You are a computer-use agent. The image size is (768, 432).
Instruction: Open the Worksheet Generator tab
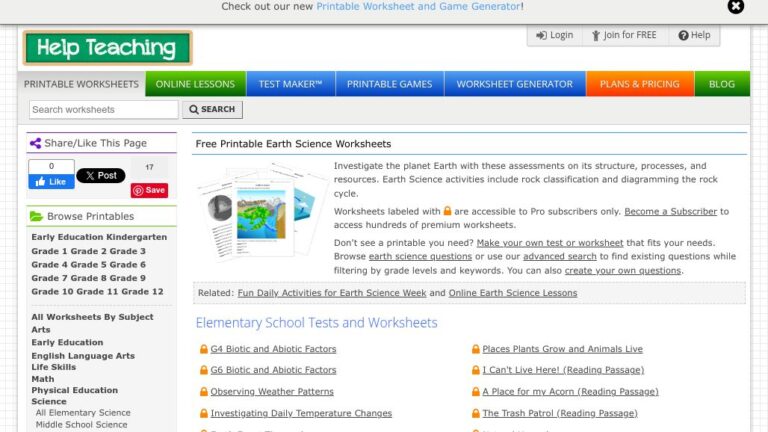[x=515, y=84]
